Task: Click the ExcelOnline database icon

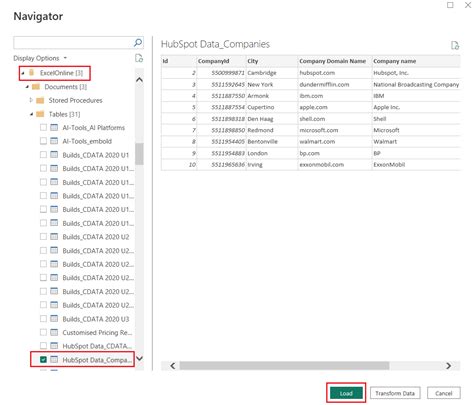Action: pyautogui.click(x=32, y=73)
